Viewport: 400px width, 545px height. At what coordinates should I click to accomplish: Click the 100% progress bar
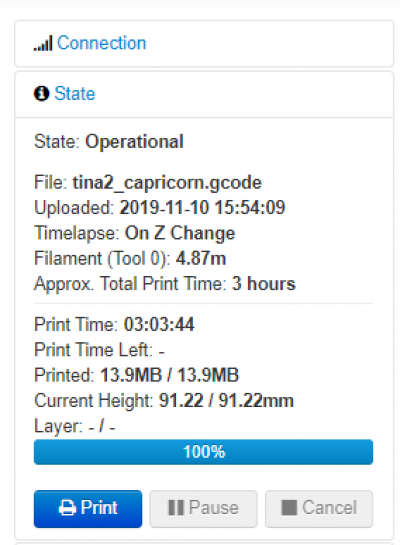click(203, 452)
